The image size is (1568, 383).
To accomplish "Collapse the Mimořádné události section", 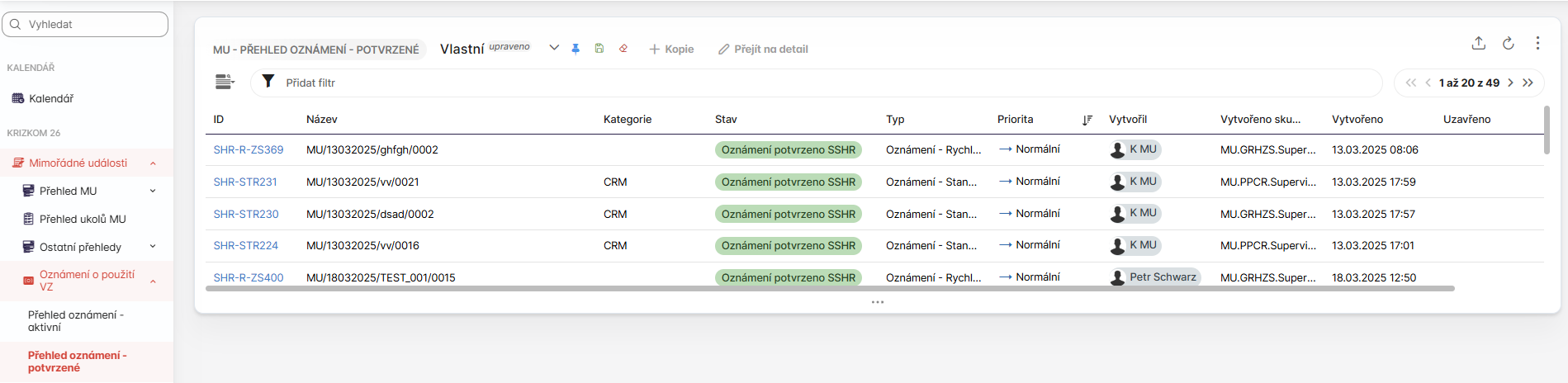I will [153, 163].
